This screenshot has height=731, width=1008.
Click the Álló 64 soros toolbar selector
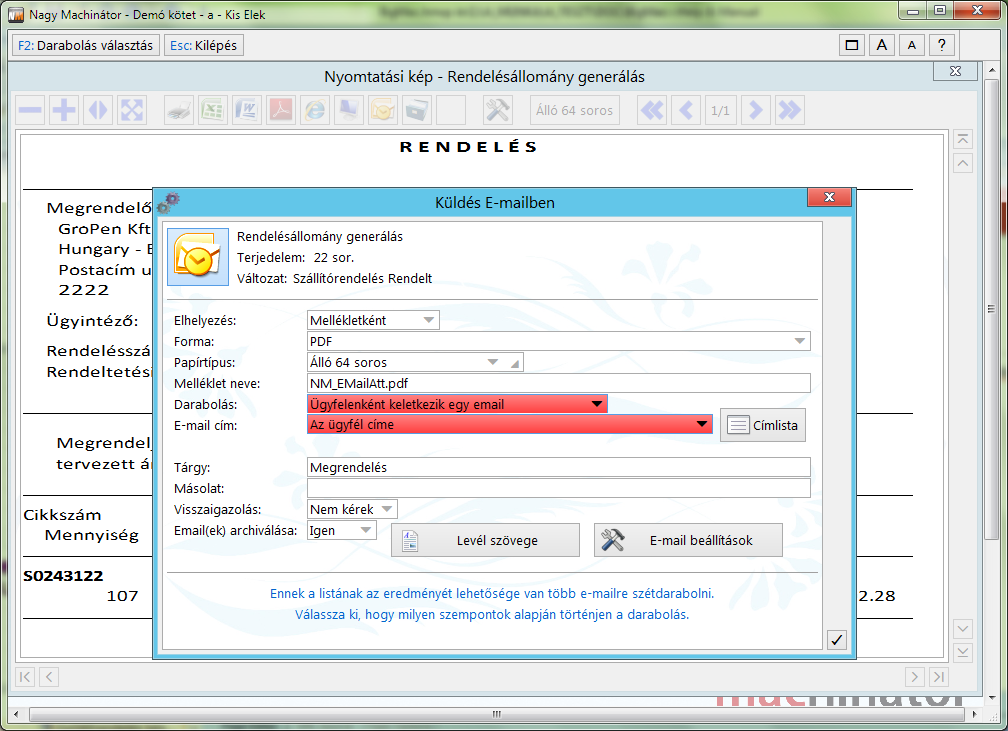575,110
